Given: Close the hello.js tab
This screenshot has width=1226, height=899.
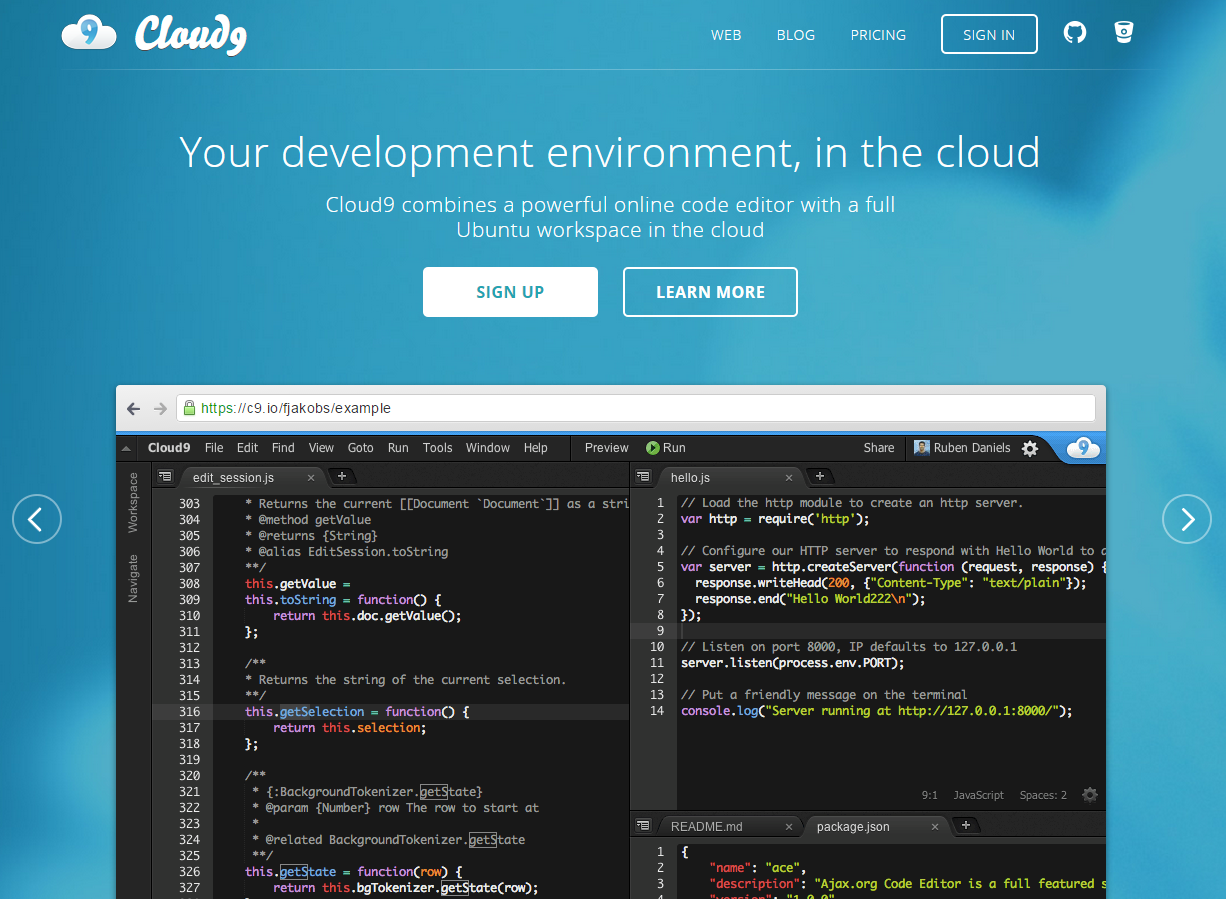Looking at the screenshot, I should [x=790, y=478].
